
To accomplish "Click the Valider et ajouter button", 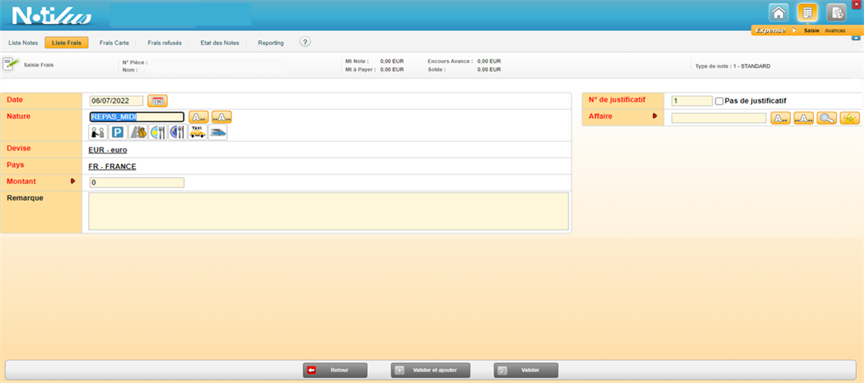I will [431, 370].
